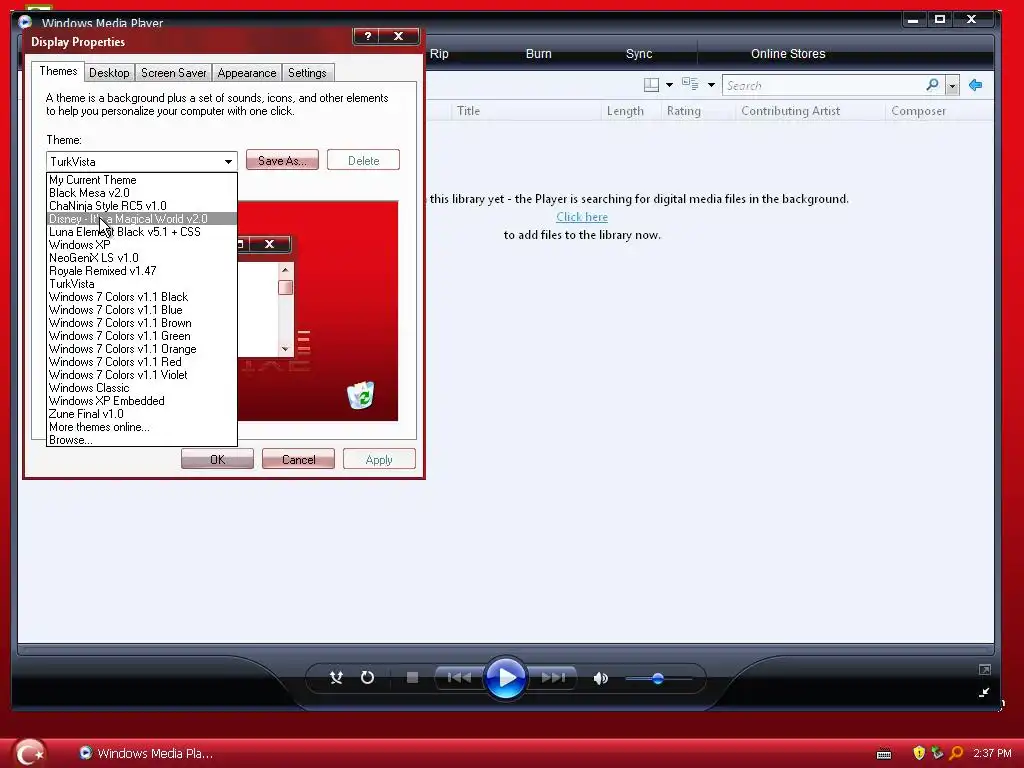Choose 'ChaNinja Style RC5 v1.0' theme
This screenshot has width=1024, height=768.
(x=142, y=206)
